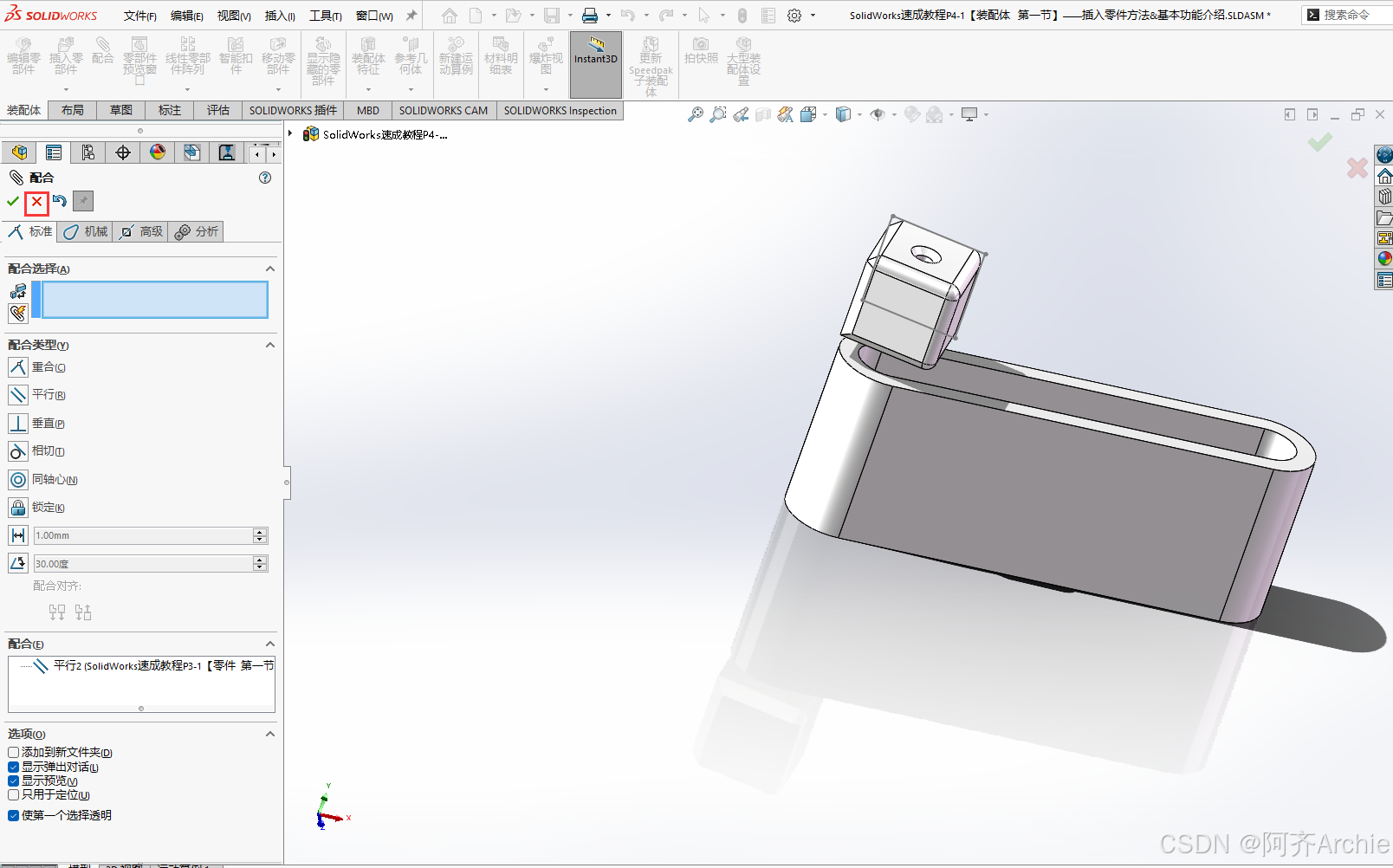This screenshot has width=1393, height=868.
Task: Select the aligned mate alignment button
Action: click(x=57, y=612)
